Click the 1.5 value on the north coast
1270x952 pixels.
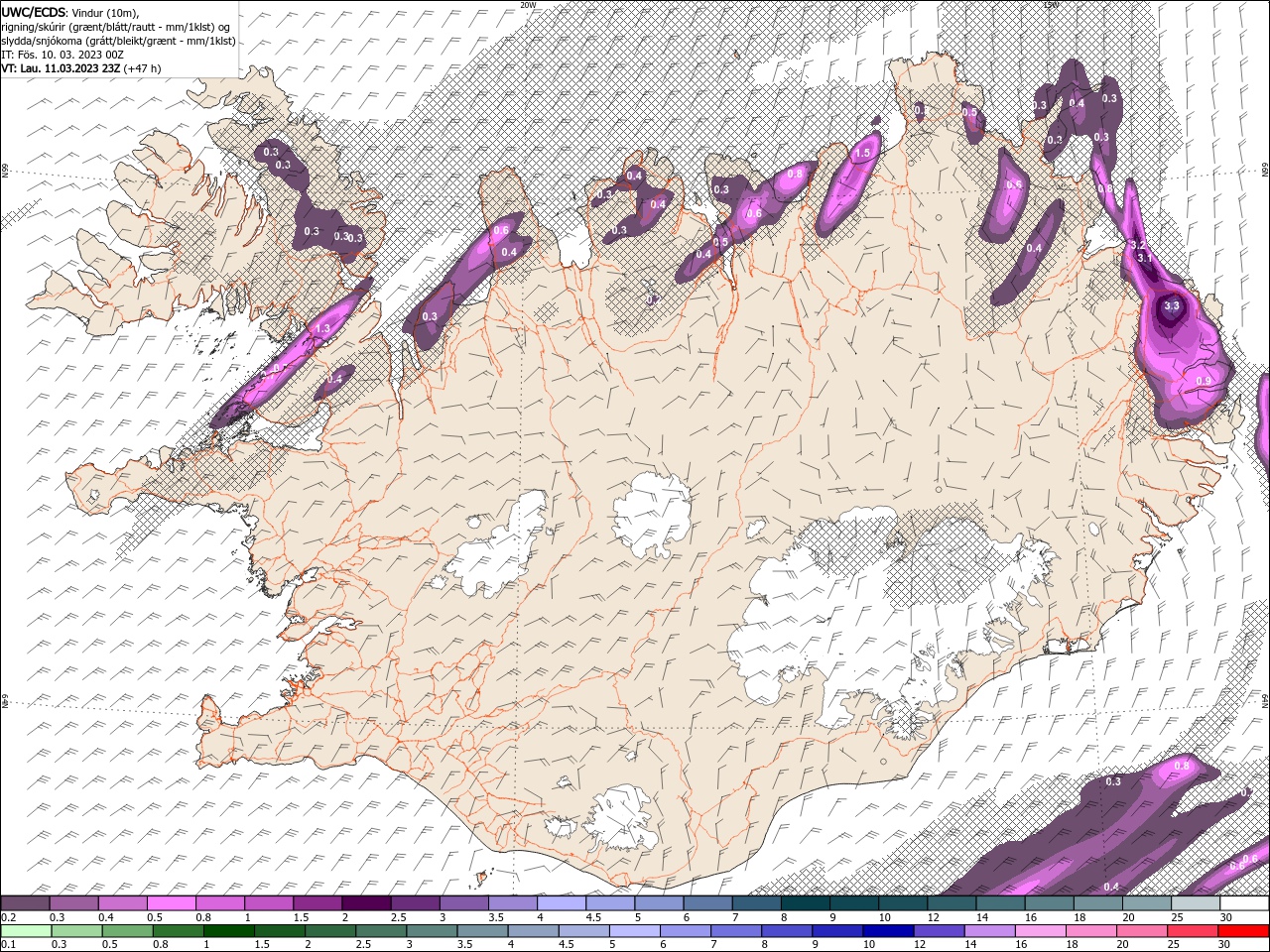[x=863, y=153]
